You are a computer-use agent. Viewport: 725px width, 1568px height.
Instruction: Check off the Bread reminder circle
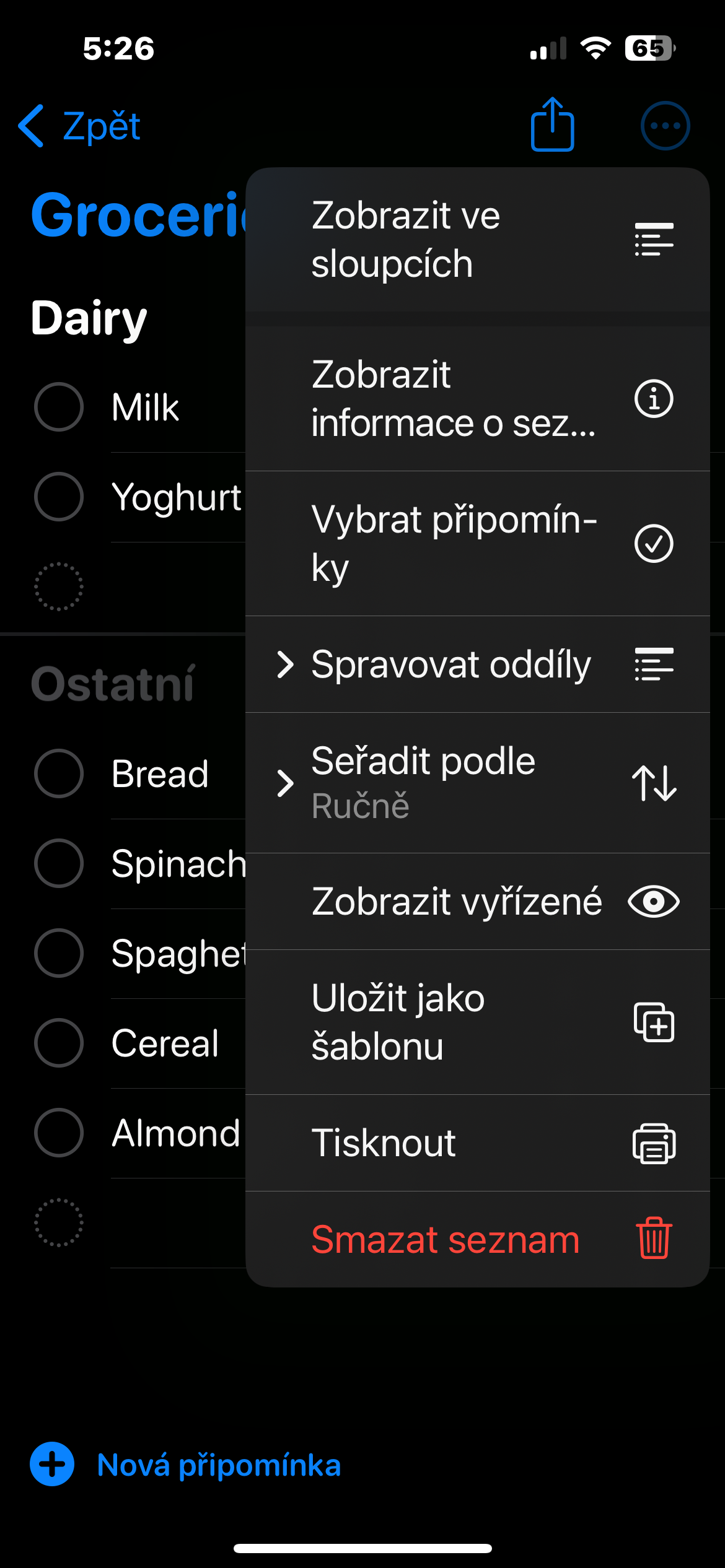click(59, 773)
